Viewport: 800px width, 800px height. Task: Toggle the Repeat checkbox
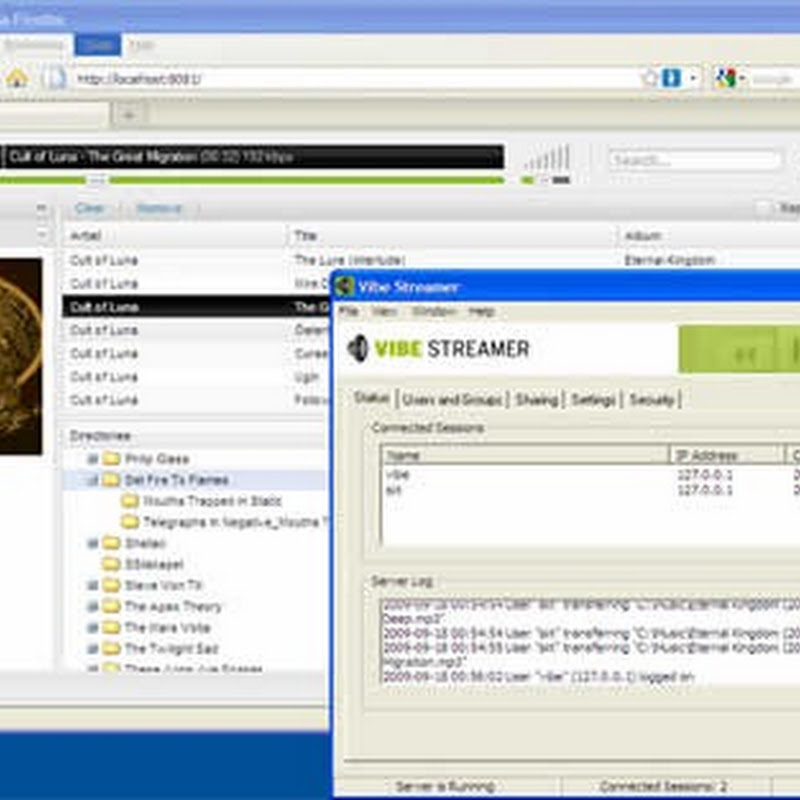(x=763, y=208)
